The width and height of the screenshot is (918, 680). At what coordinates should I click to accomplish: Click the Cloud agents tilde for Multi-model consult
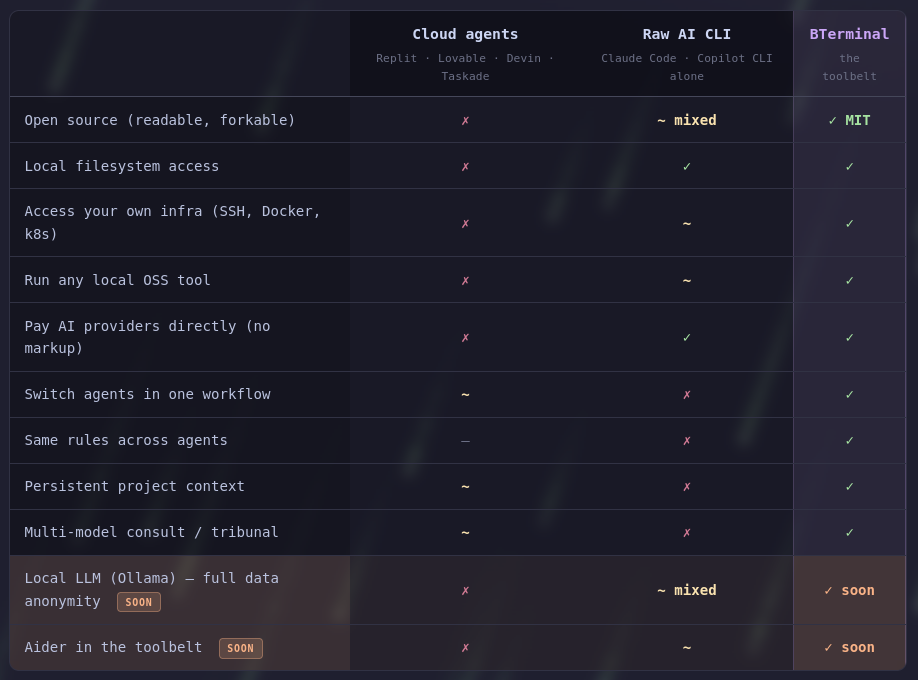(465, 533)
